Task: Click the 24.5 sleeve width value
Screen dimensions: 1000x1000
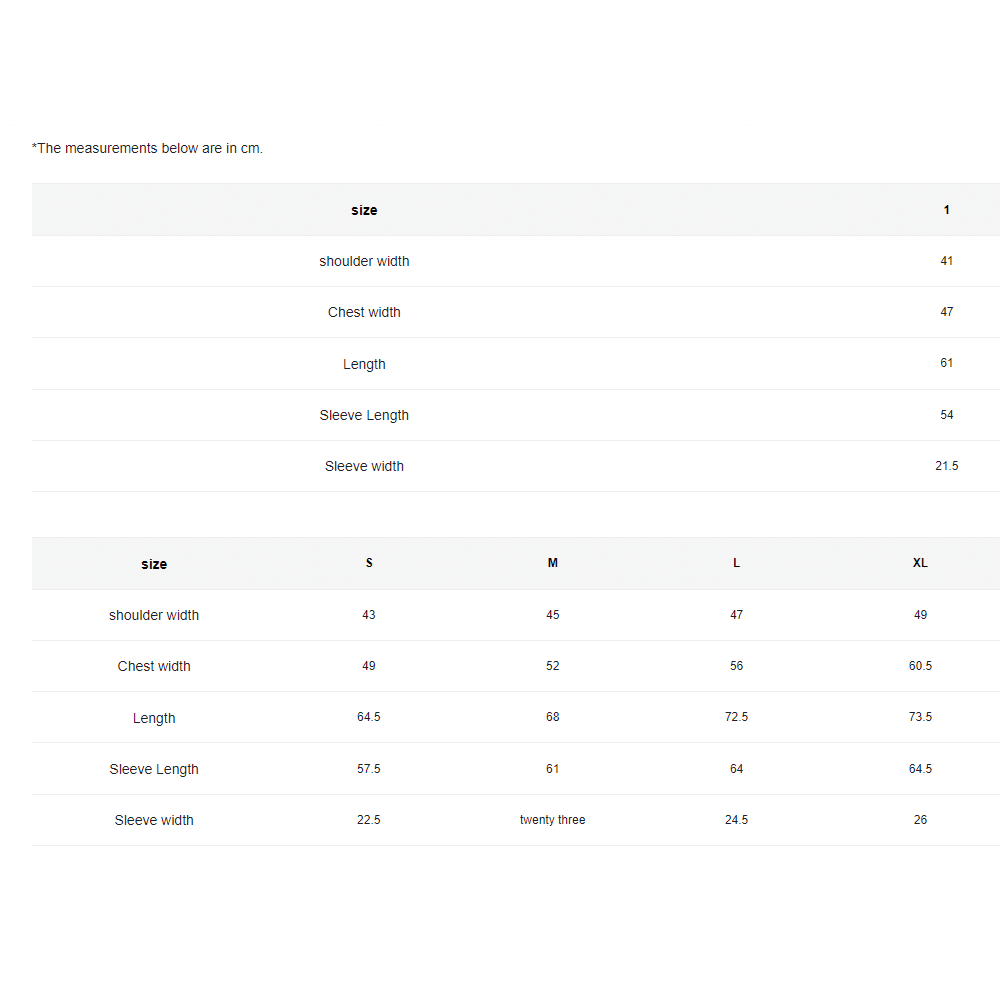Action: (737, 820)
